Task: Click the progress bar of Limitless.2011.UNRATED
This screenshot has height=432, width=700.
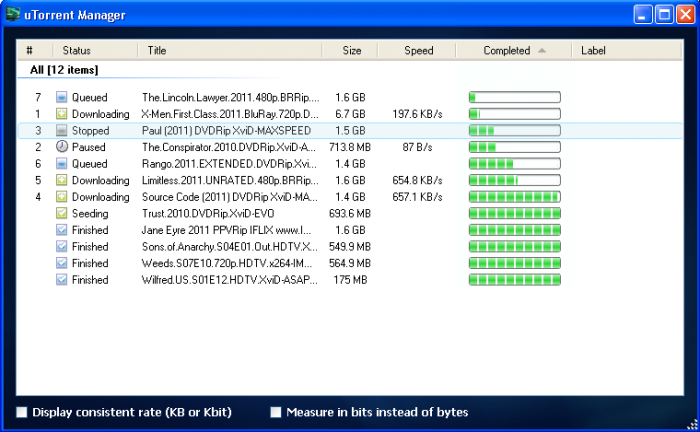Action: 515,180
